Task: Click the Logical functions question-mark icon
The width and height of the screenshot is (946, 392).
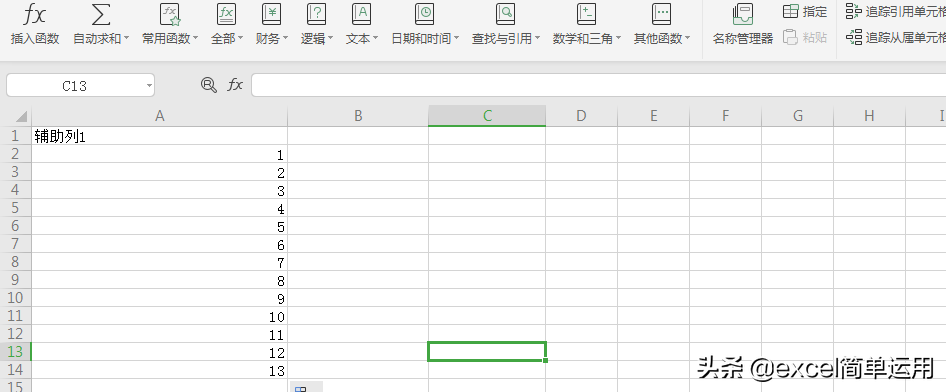Action: [316, 14]
